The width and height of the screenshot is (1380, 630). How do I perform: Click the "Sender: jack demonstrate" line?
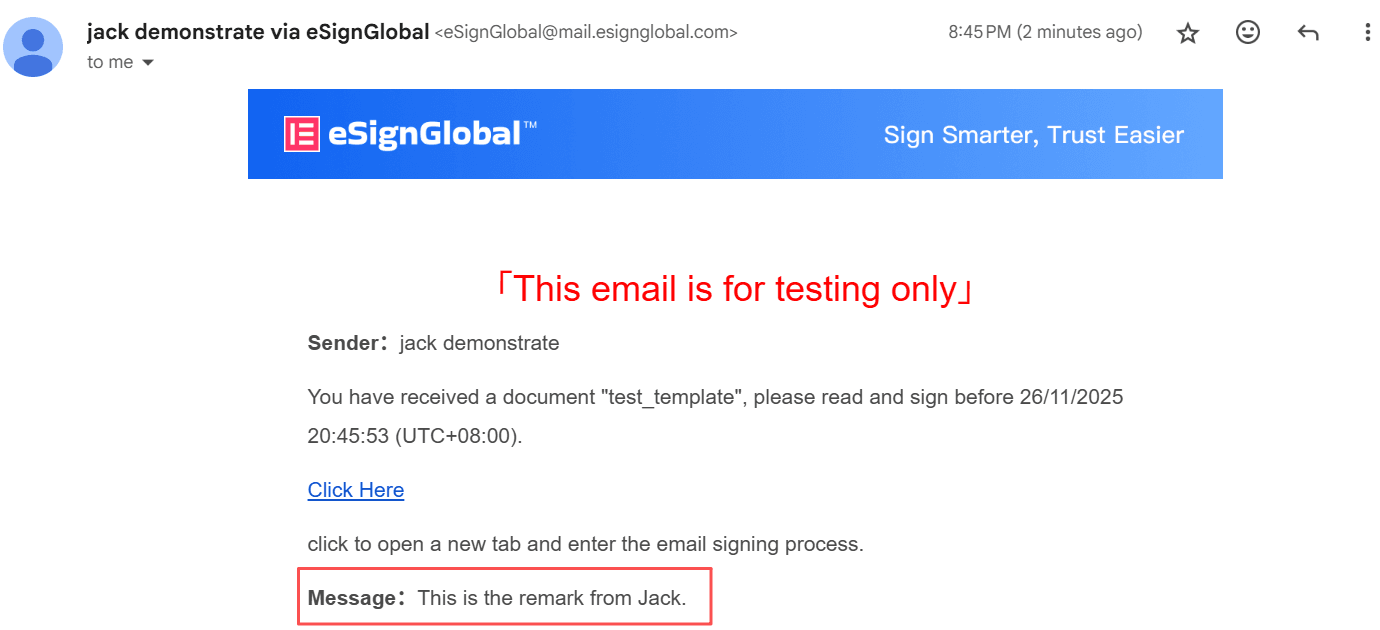[433, 343]
